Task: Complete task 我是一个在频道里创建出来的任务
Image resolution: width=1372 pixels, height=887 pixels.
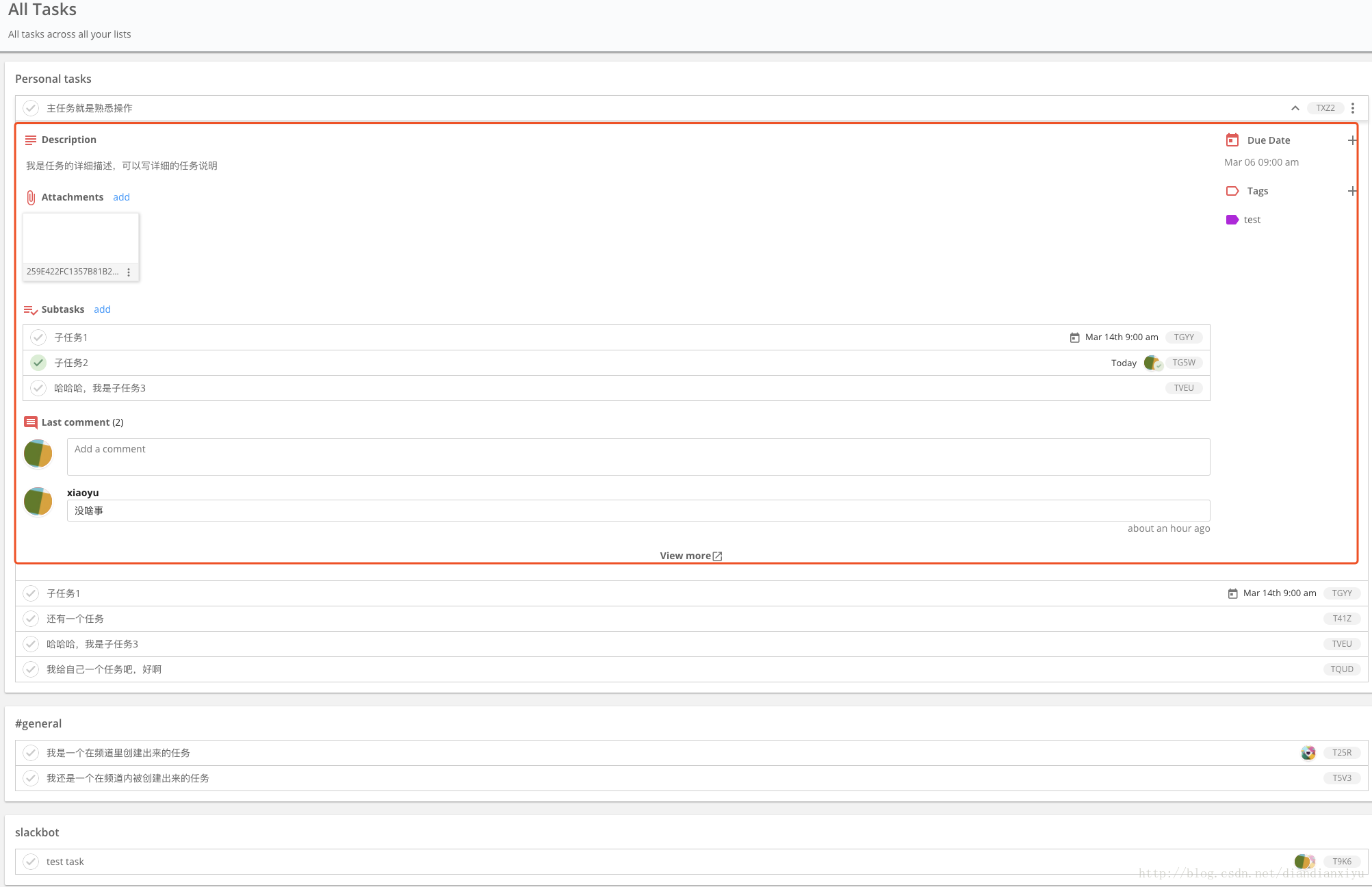Action: (31, 753)
